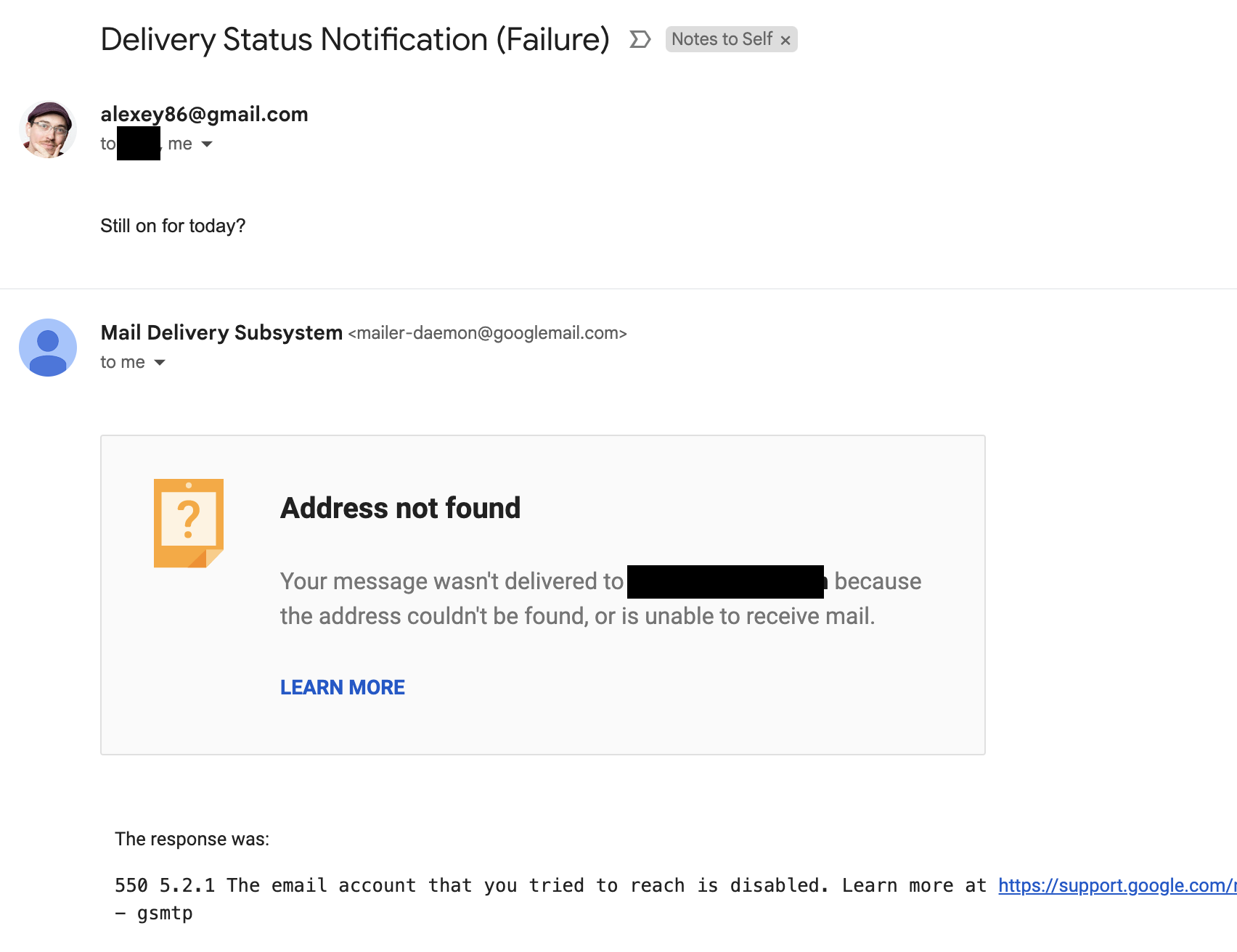Open the LEARN MORE link
This screenshot has width=1237, height=952.
pyautogui.click(x=343, y=687)
